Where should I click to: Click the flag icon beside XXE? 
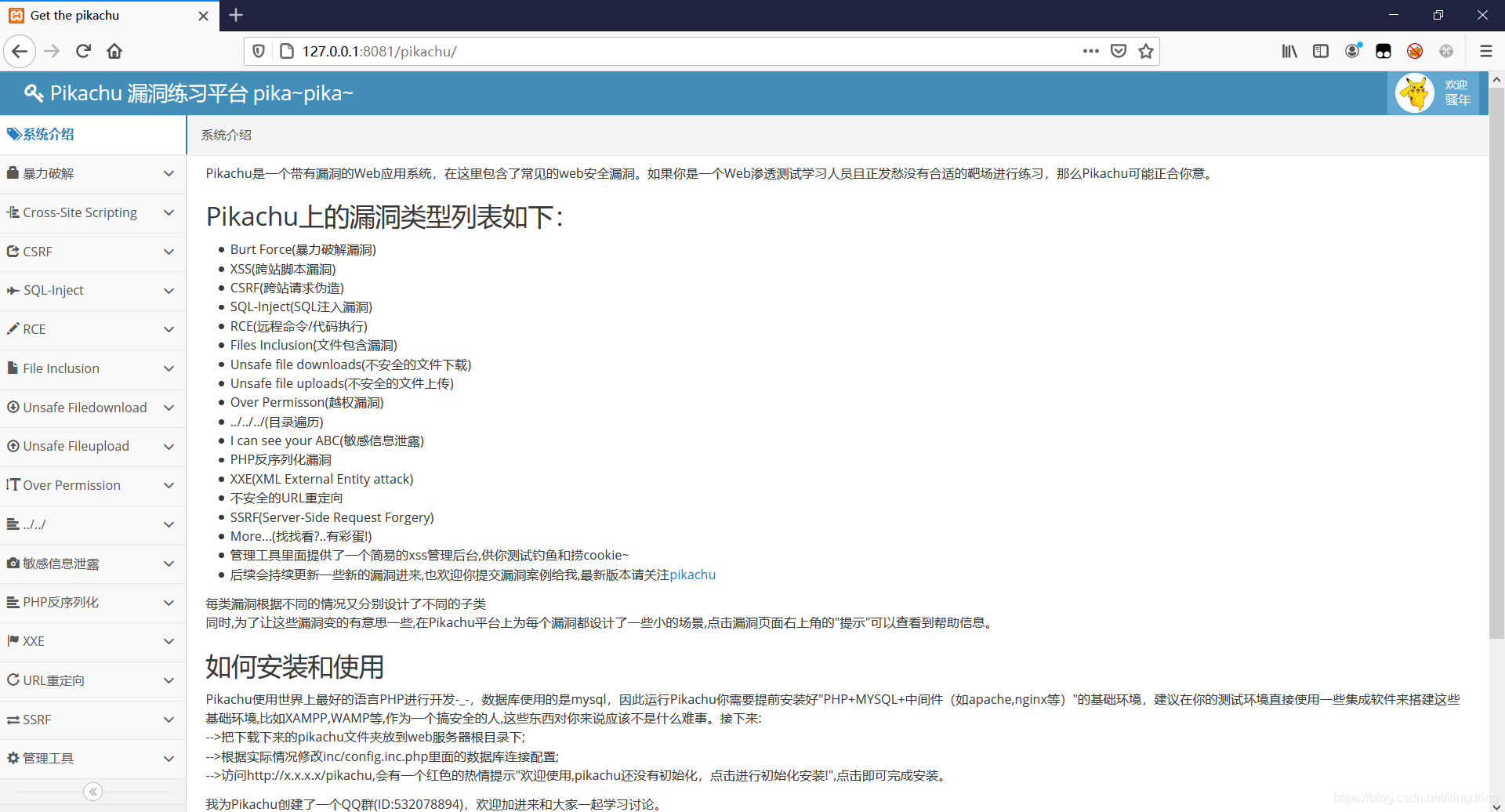tap(13, 640)
